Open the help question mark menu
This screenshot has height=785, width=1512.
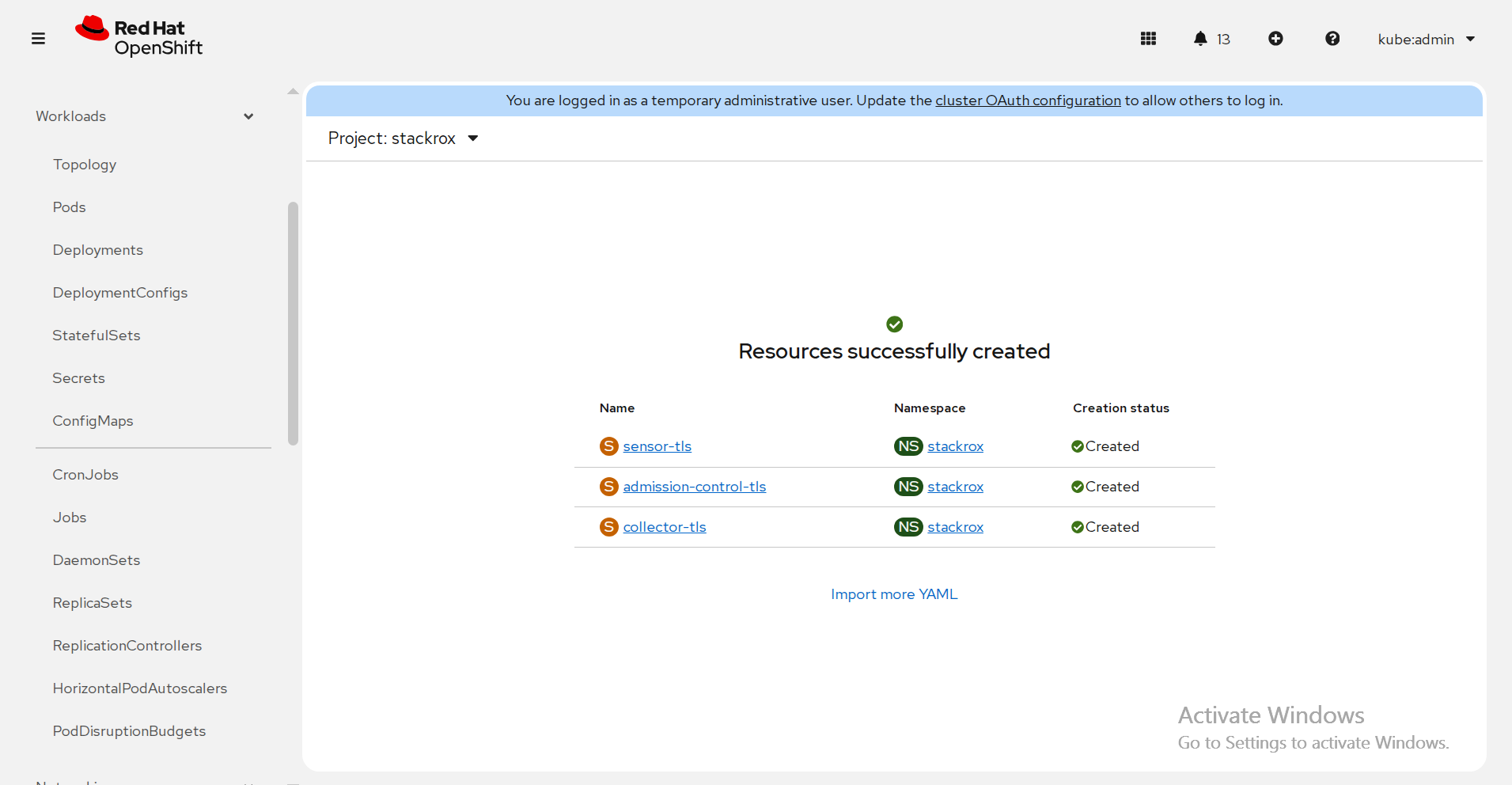(1332, 39)
